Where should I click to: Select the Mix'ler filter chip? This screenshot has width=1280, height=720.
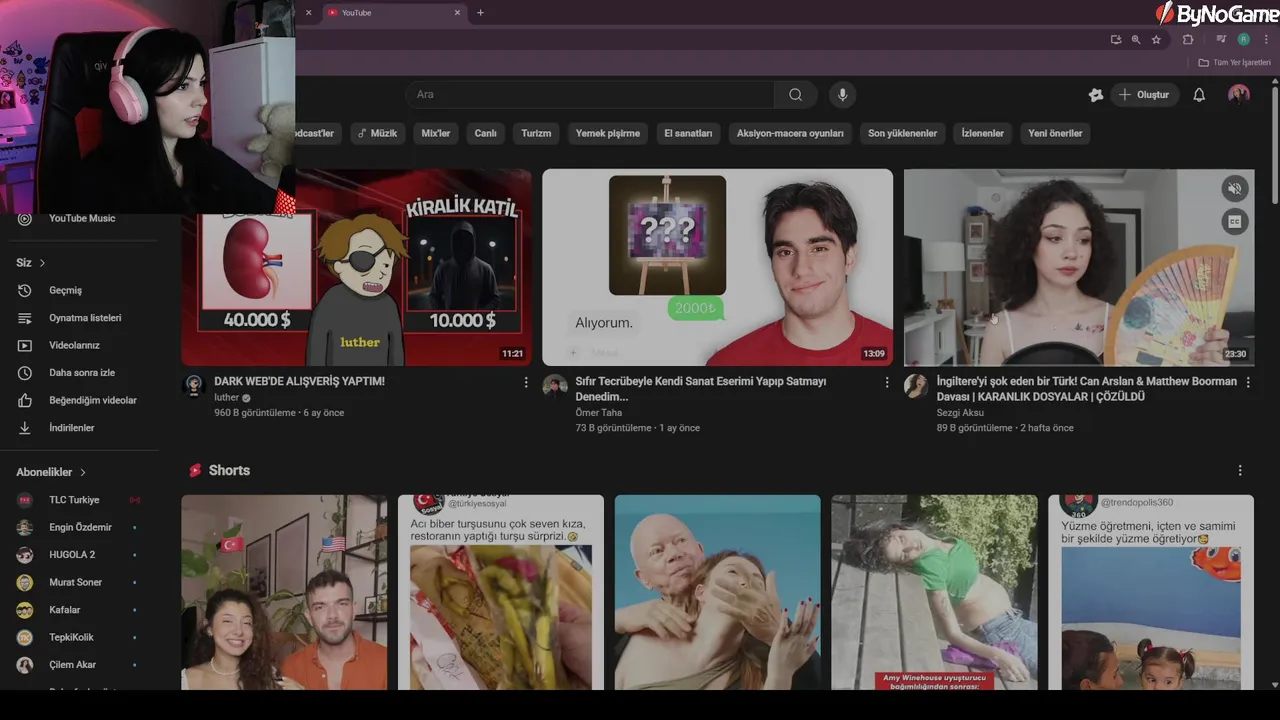(436, 133)
